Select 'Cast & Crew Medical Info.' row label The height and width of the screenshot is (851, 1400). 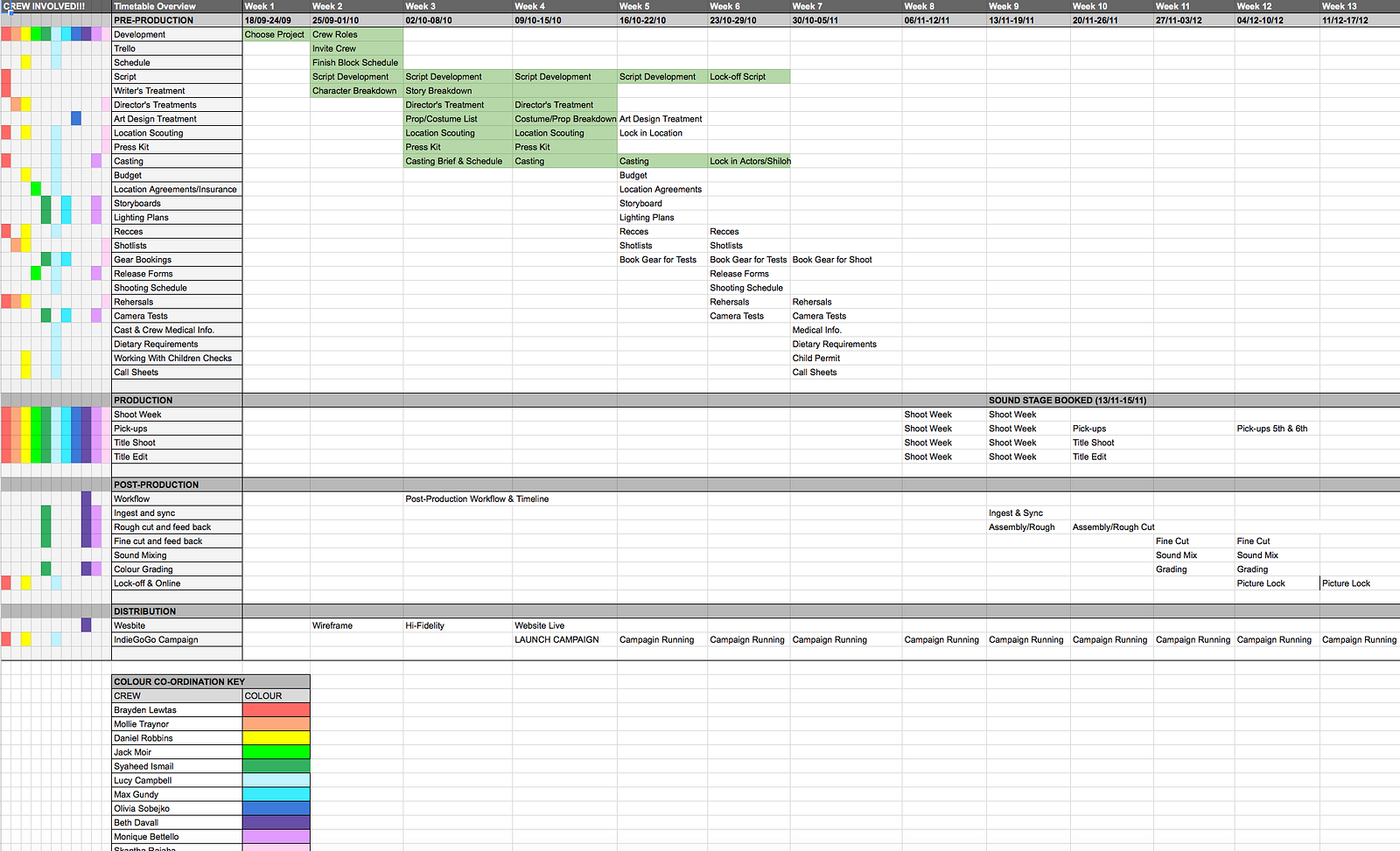click(177, 331)
